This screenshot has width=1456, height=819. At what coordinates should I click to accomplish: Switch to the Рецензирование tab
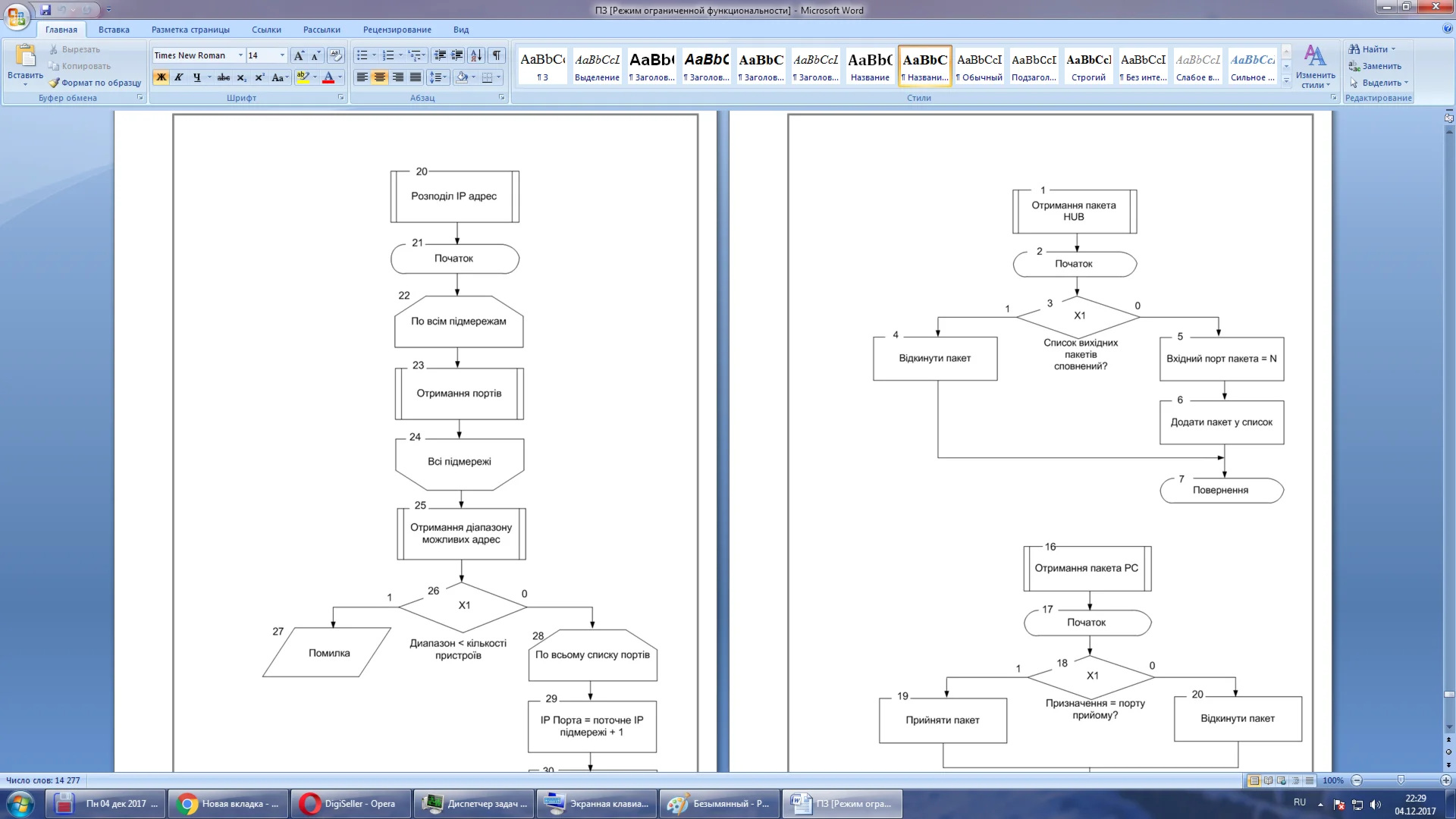tap(397, 30)
